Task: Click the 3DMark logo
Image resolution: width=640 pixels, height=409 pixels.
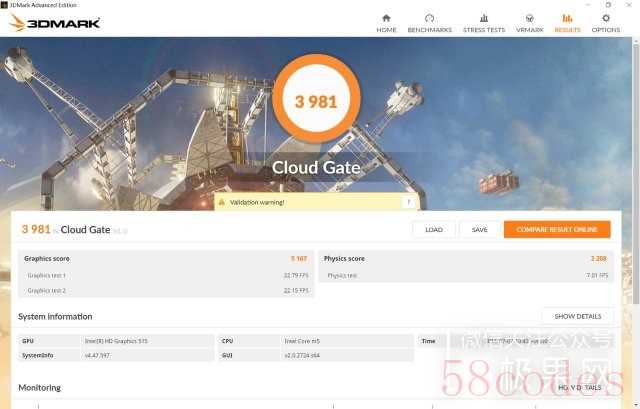Action: 55,22
